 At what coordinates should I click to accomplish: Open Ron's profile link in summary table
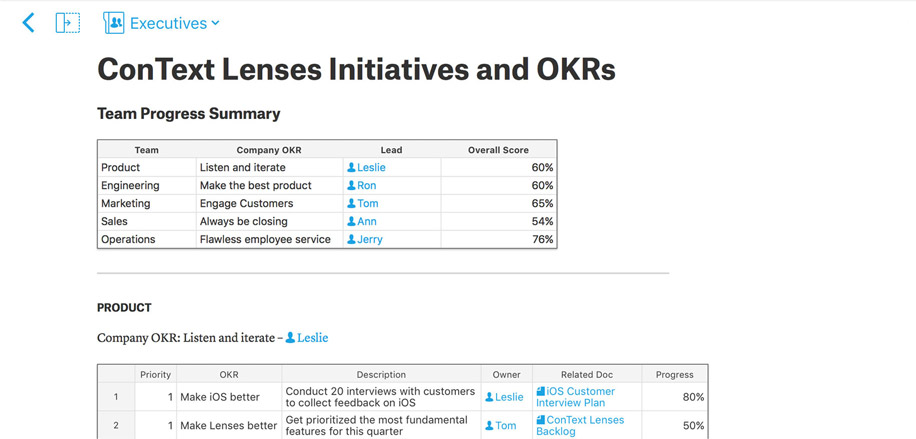tap(366, 186)
